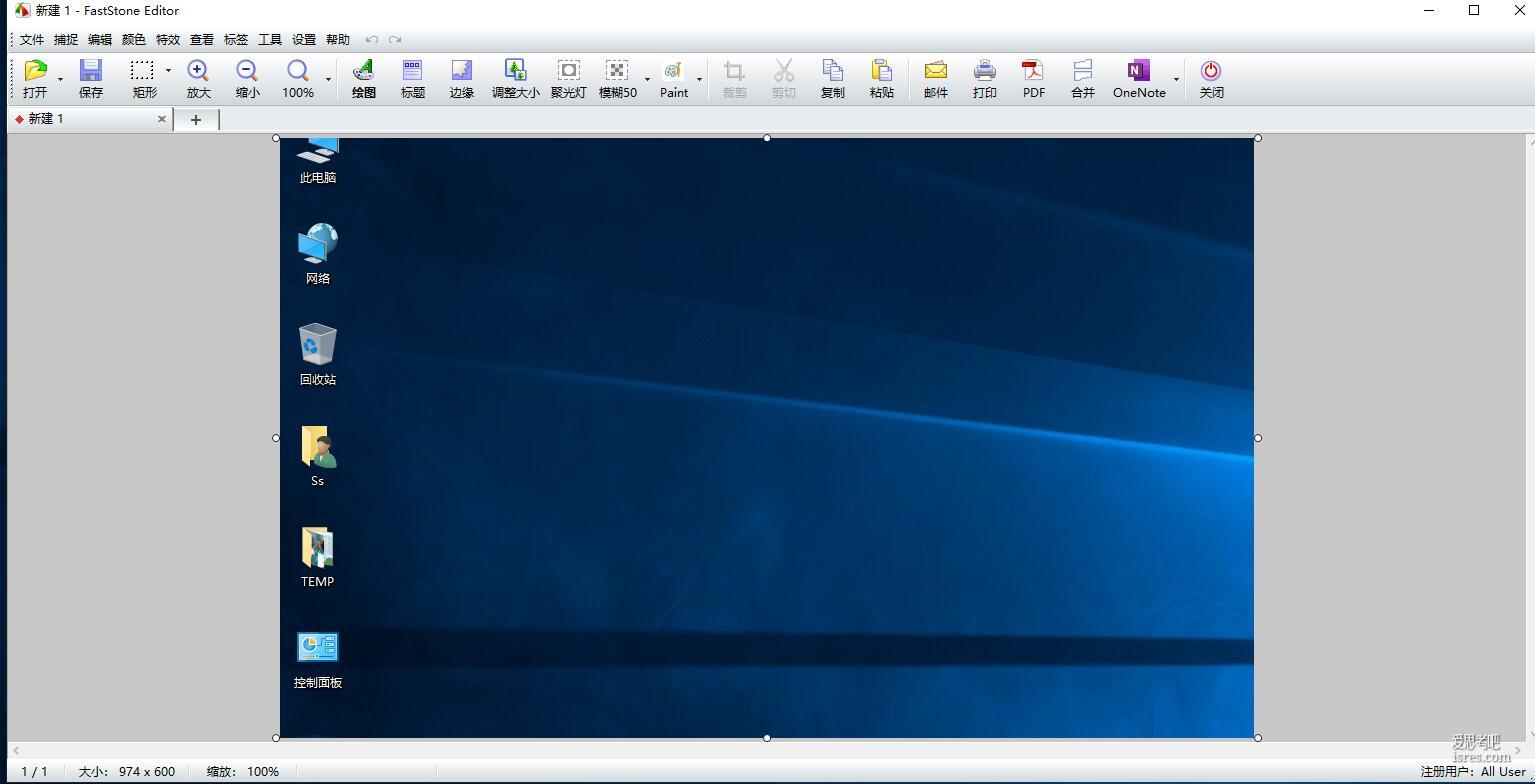Send image to Paint
Viewport: 1535px width, 784px height.
coord(673,71)
